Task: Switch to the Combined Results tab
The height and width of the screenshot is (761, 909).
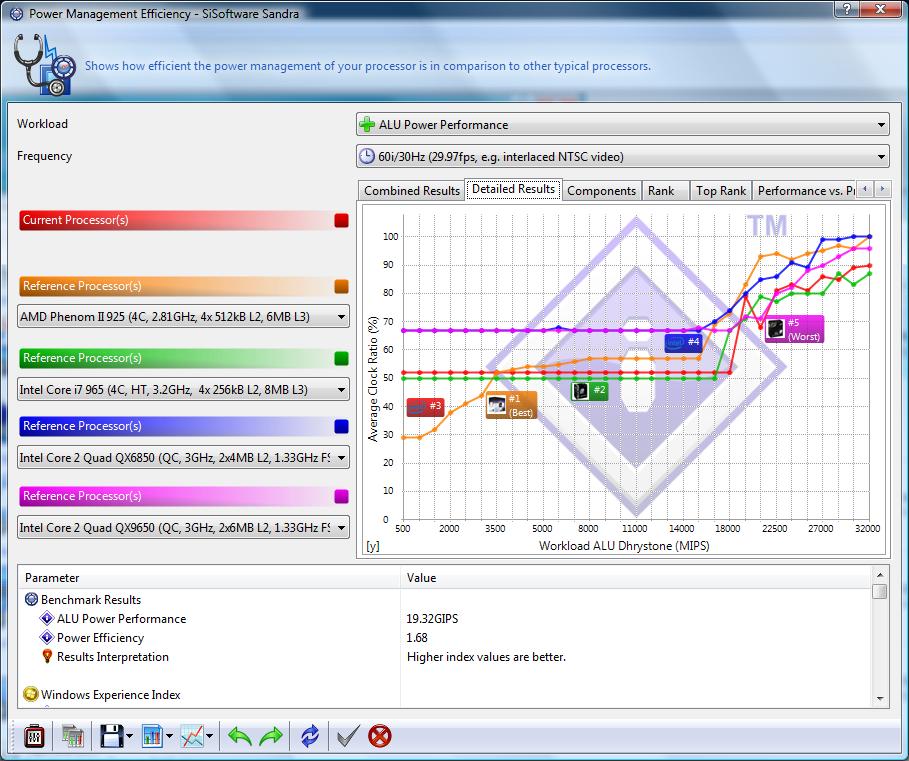Action: [411, 191]
